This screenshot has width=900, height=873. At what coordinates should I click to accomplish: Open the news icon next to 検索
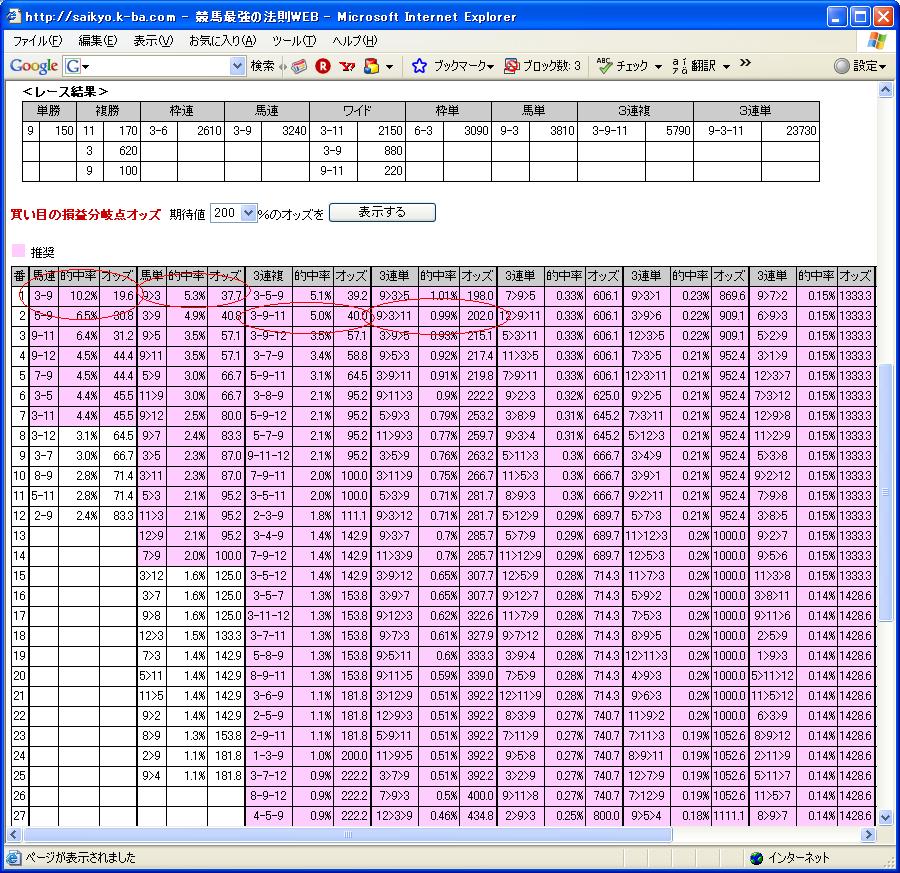299,67
